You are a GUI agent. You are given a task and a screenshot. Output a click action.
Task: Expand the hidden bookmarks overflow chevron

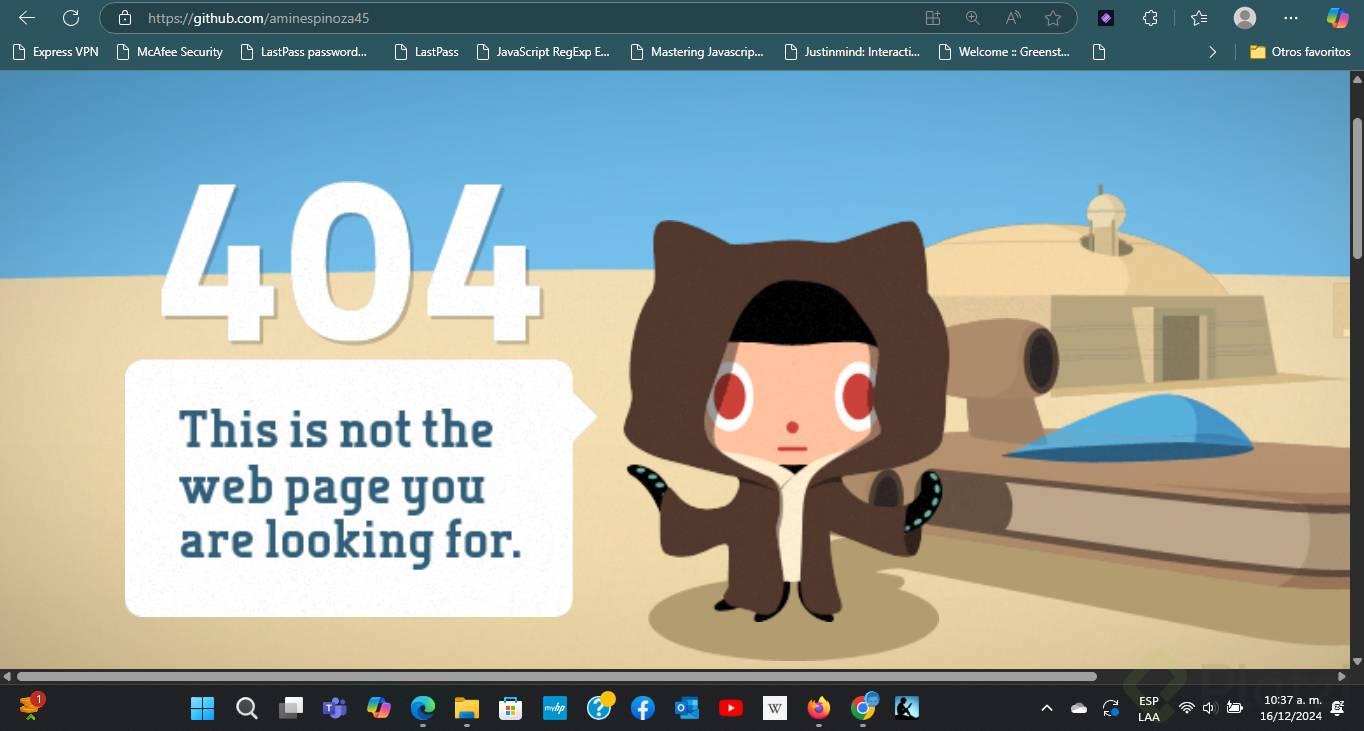tap(1213, 52)
